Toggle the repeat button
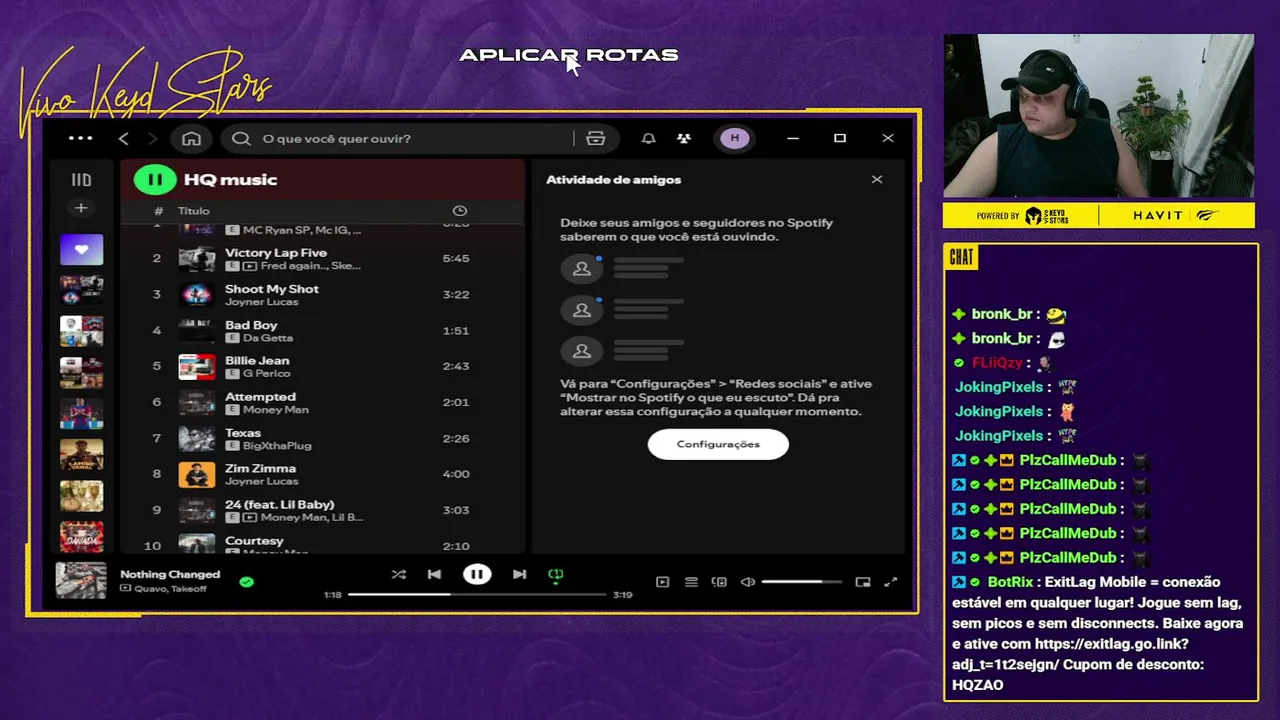 (556, 574)
